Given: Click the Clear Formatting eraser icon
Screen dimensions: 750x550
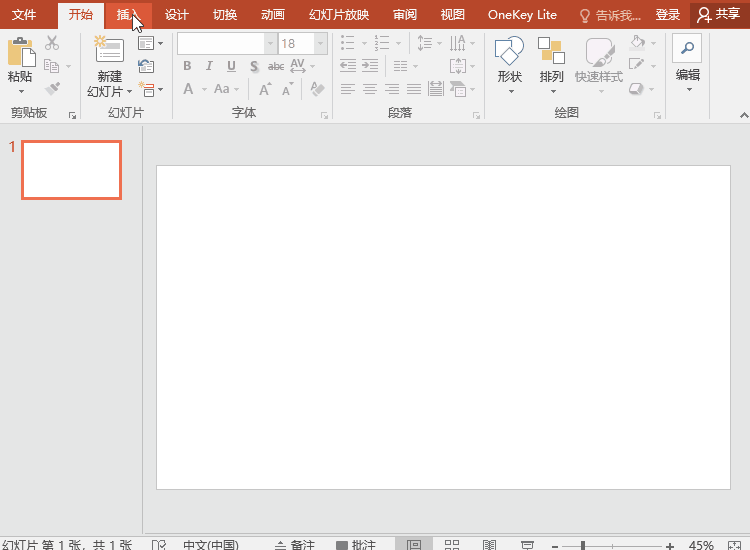Looking at the screenshot, I should click(318, 89).
